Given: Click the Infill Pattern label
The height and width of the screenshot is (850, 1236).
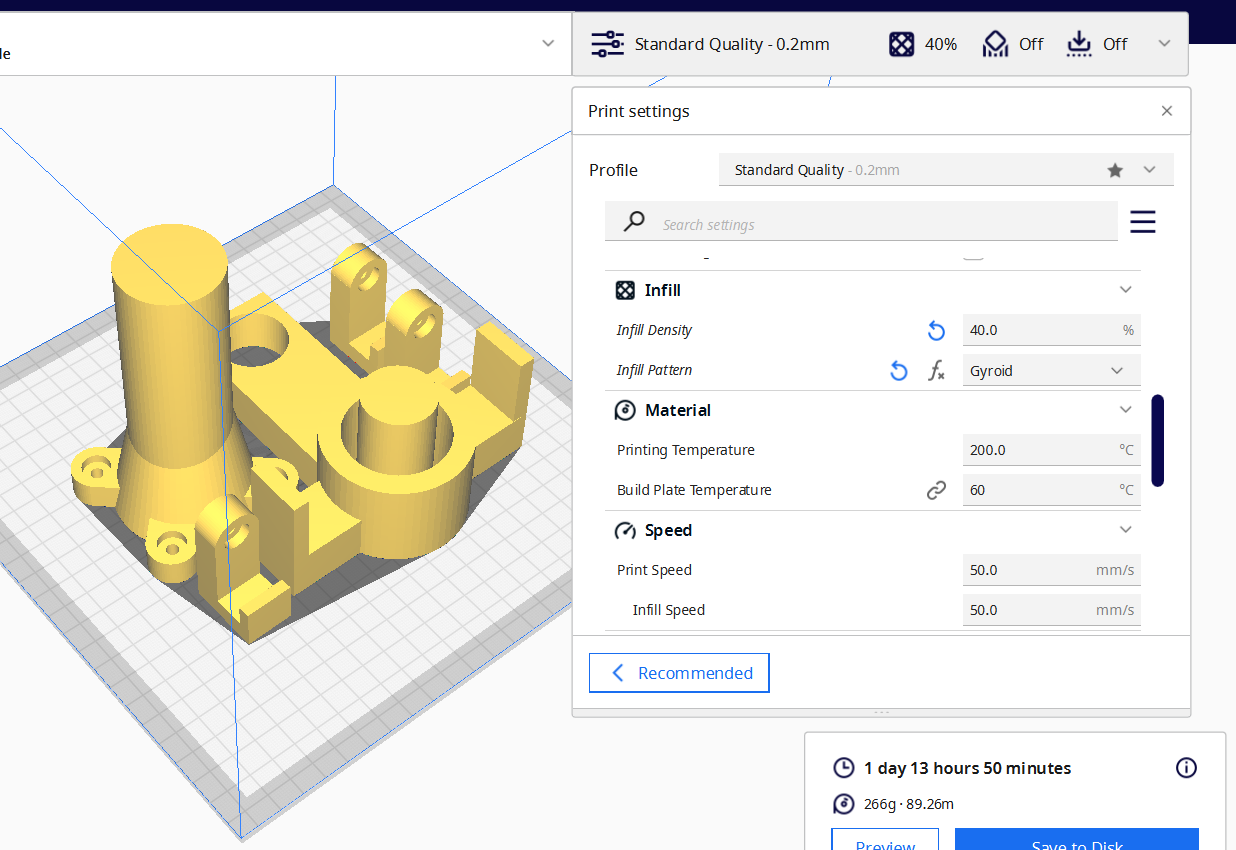Looking at the screenshot, I should click(x=654, y=370).
